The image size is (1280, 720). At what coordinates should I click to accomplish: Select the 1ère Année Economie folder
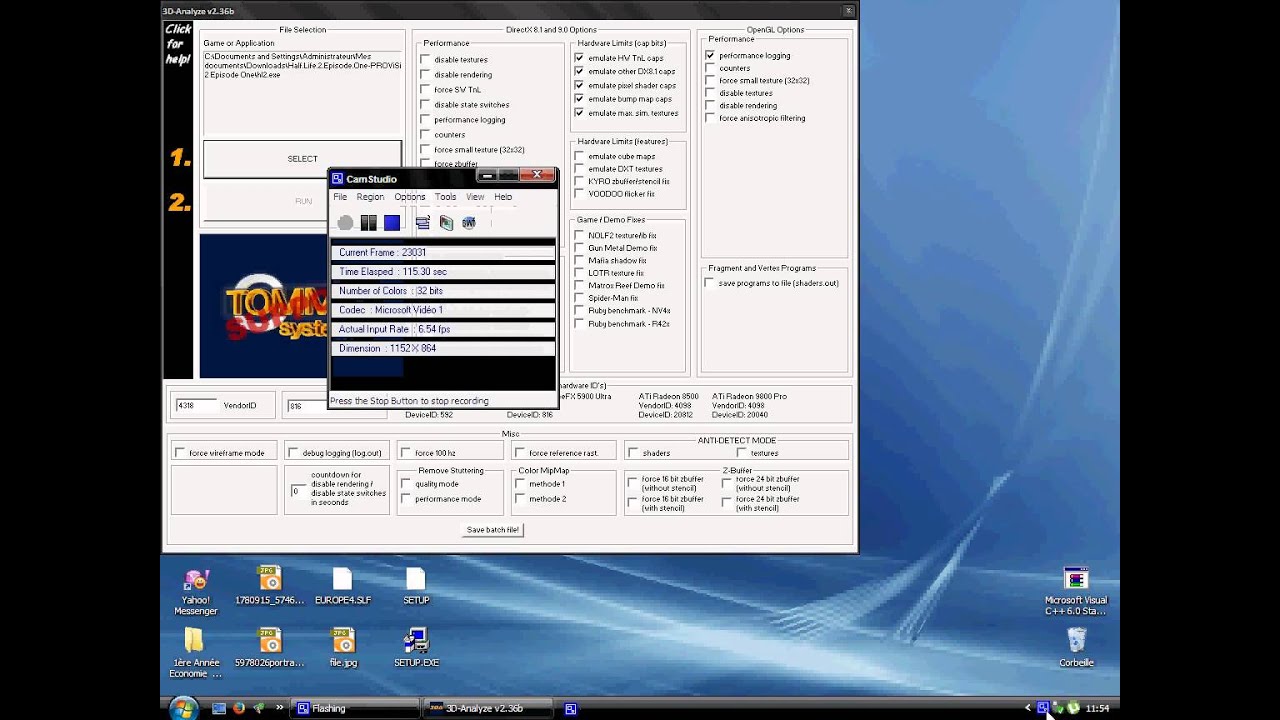tap(195, 653)
